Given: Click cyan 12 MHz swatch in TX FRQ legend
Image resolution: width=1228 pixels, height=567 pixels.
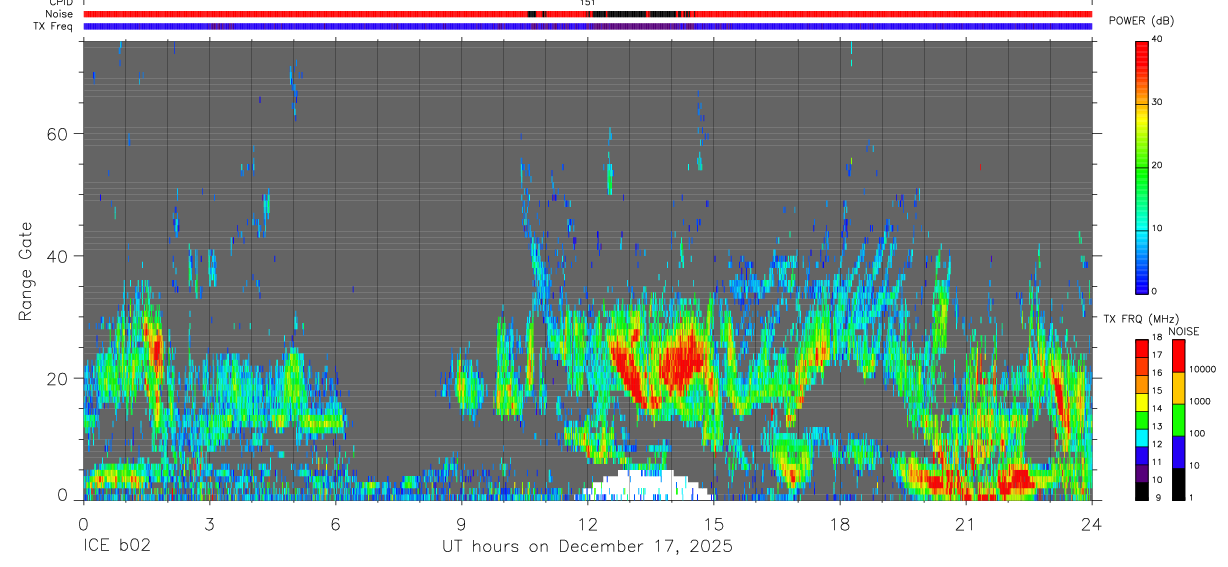Looking at the screenshot, I should pyautogui.click(x=1142, y=437).
